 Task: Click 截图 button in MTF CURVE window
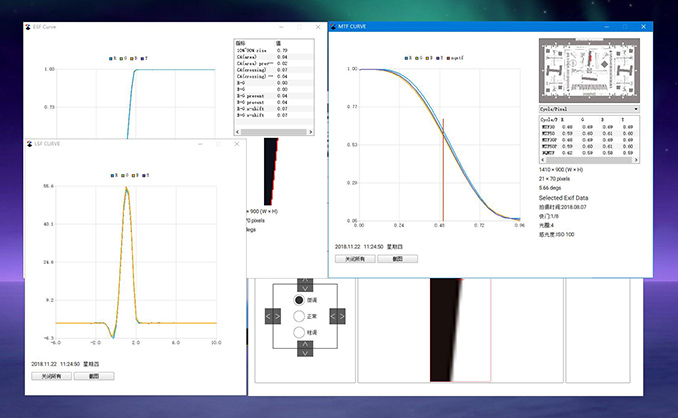[x=397, y=258]
